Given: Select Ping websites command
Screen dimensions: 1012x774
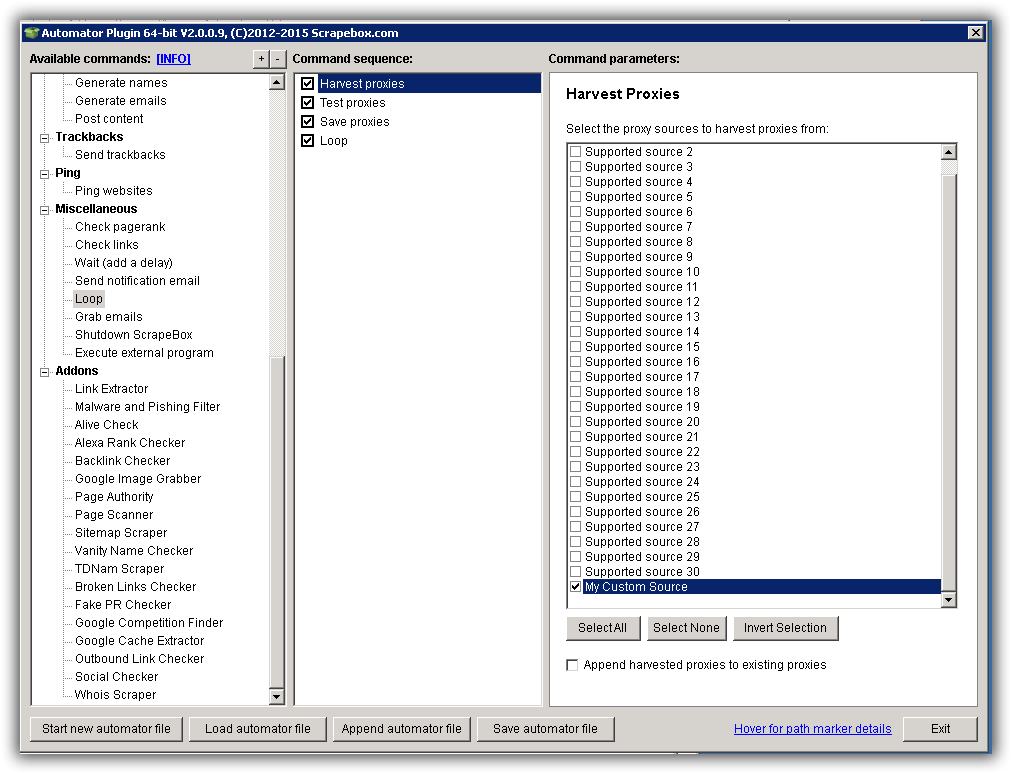Looking at the screenshot, I should coord(114,191).
